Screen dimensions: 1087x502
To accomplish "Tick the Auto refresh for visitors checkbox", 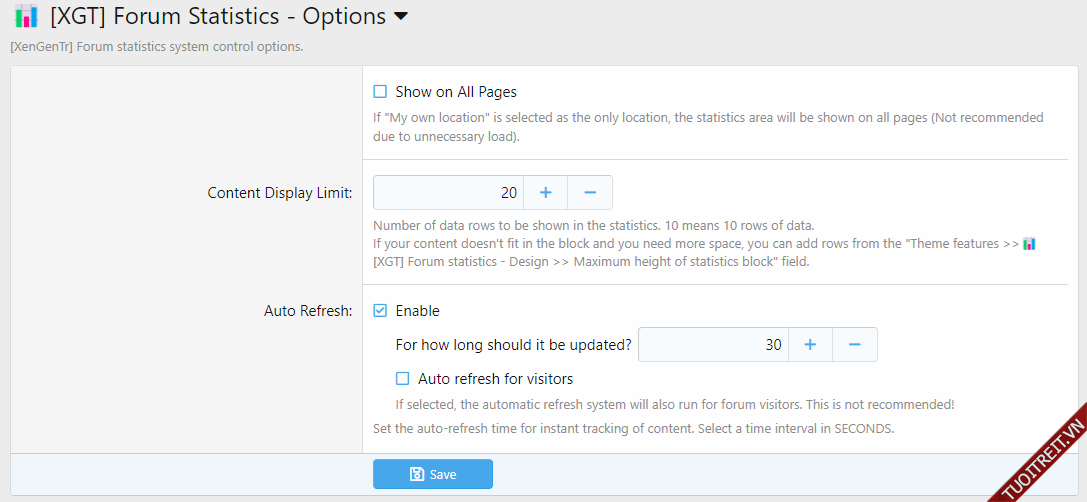I will click(403, 379).
